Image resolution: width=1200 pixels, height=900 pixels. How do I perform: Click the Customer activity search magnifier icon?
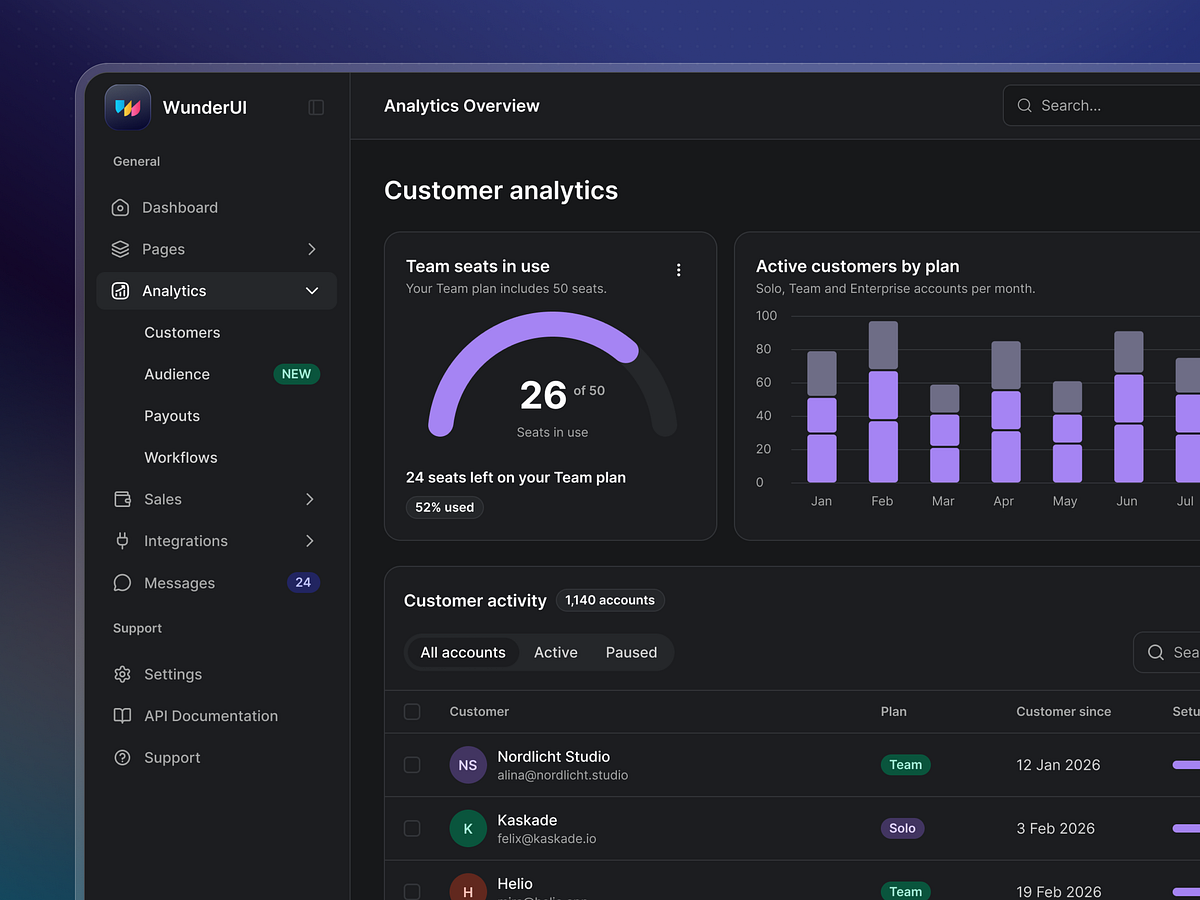click(1155, 652)
